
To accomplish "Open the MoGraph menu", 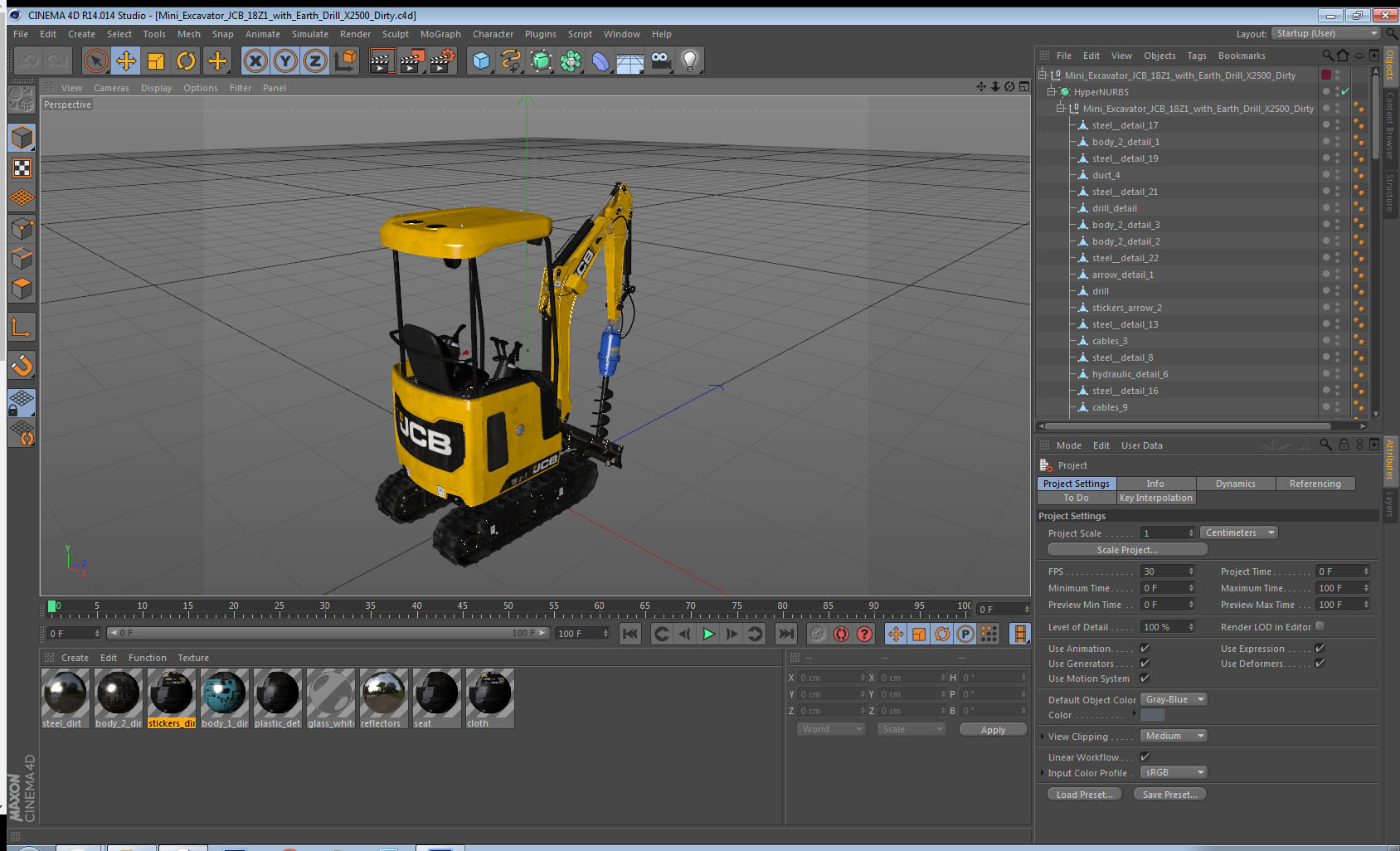I will tap(440, 34).
